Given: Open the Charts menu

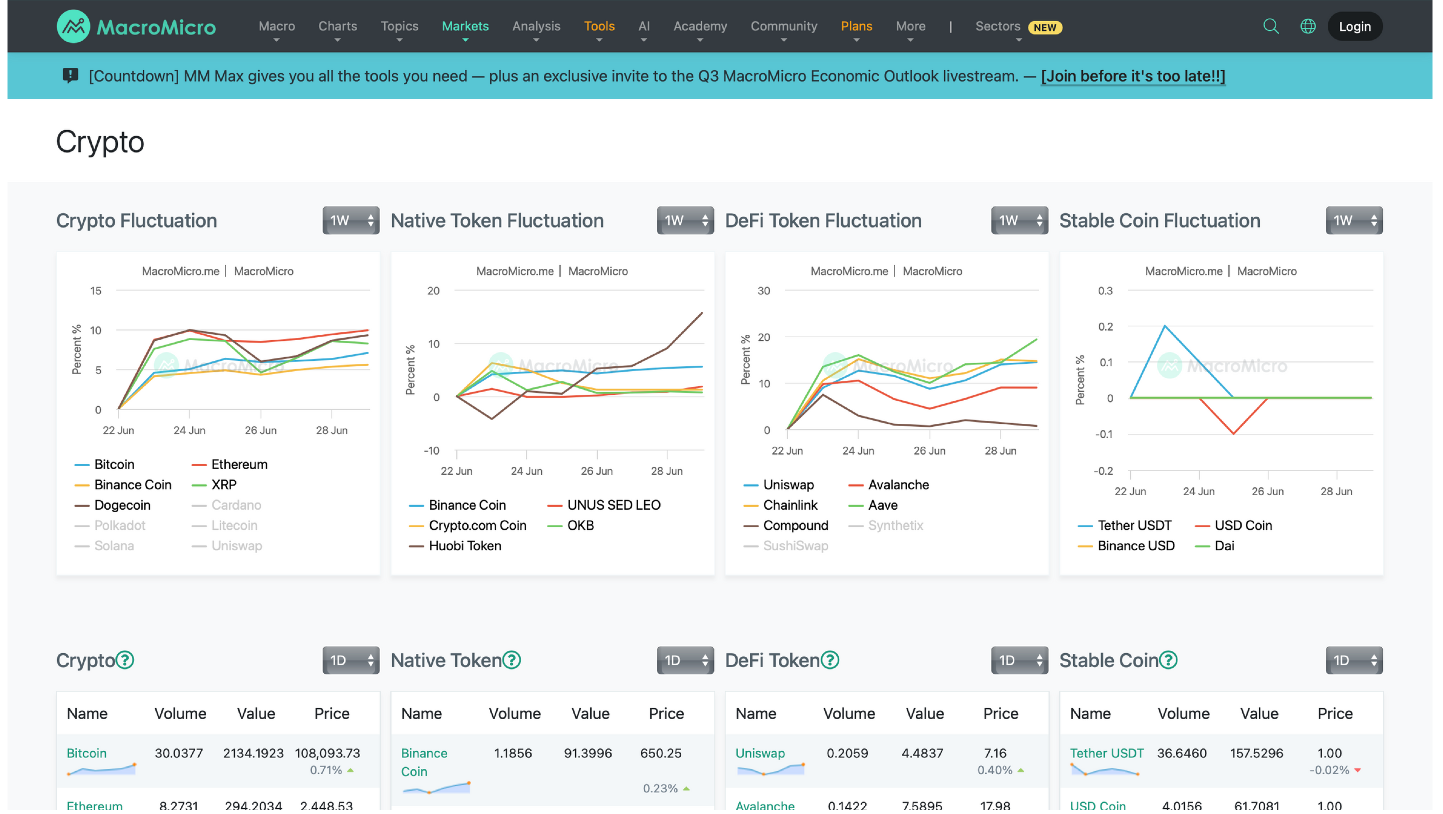Looking at the screenshot, I should [x=338, y=27].
